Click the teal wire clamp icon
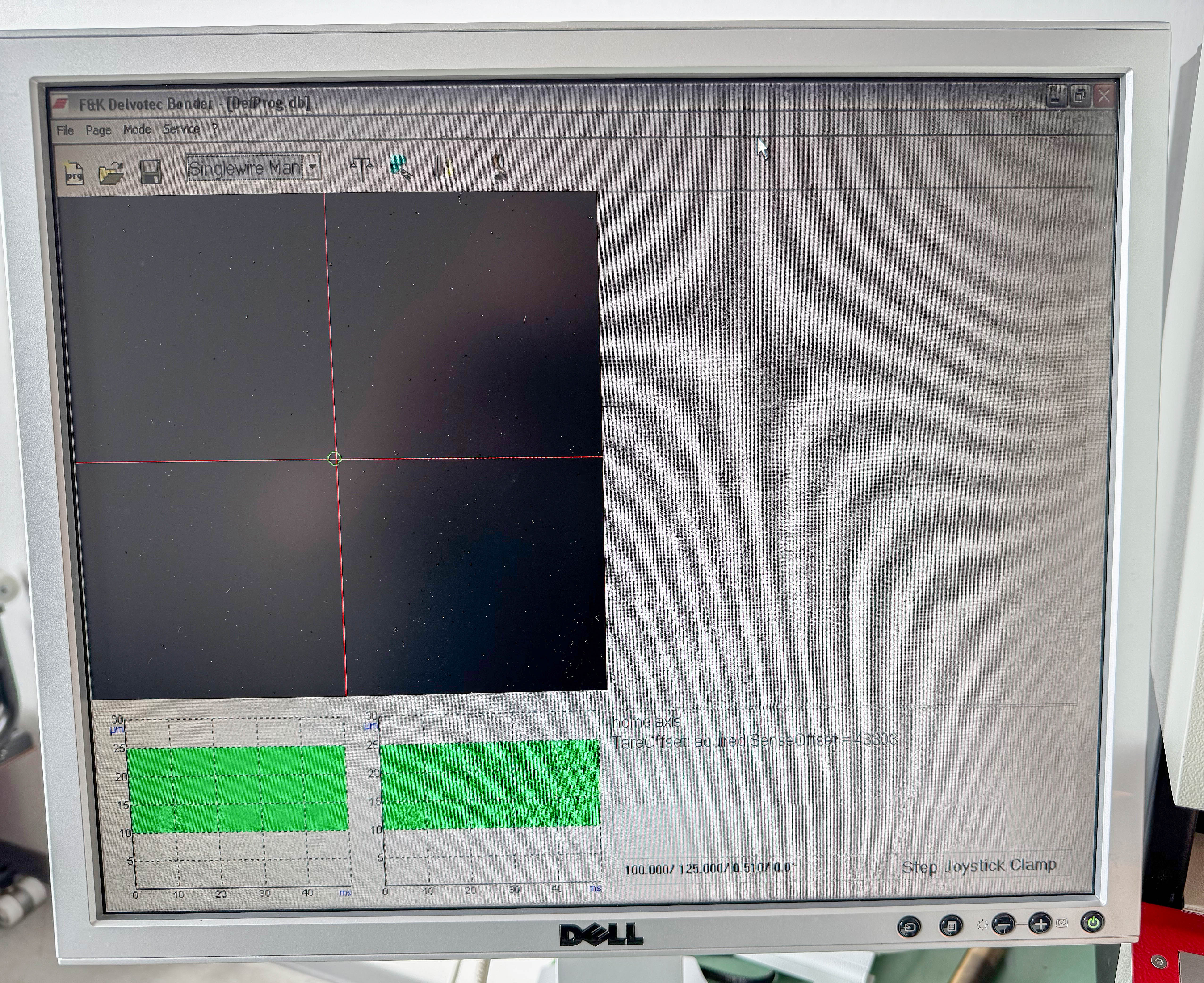Screen dimensions: 1204x983 (402, 168)
